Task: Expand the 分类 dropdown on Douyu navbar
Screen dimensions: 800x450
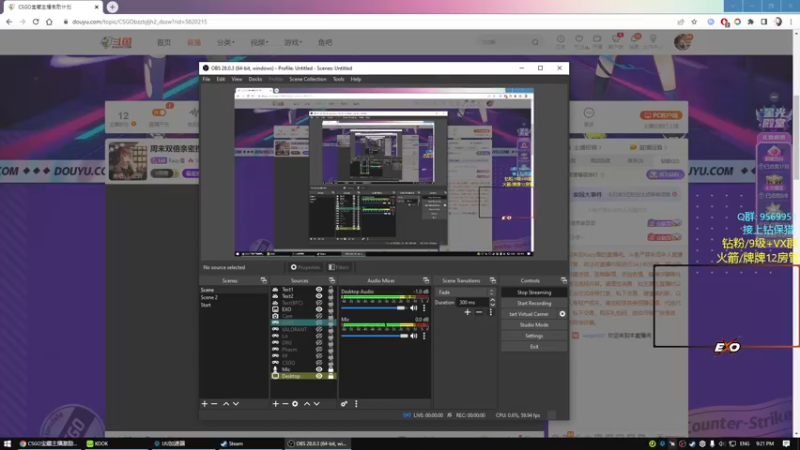Action: tap(226, 42)
